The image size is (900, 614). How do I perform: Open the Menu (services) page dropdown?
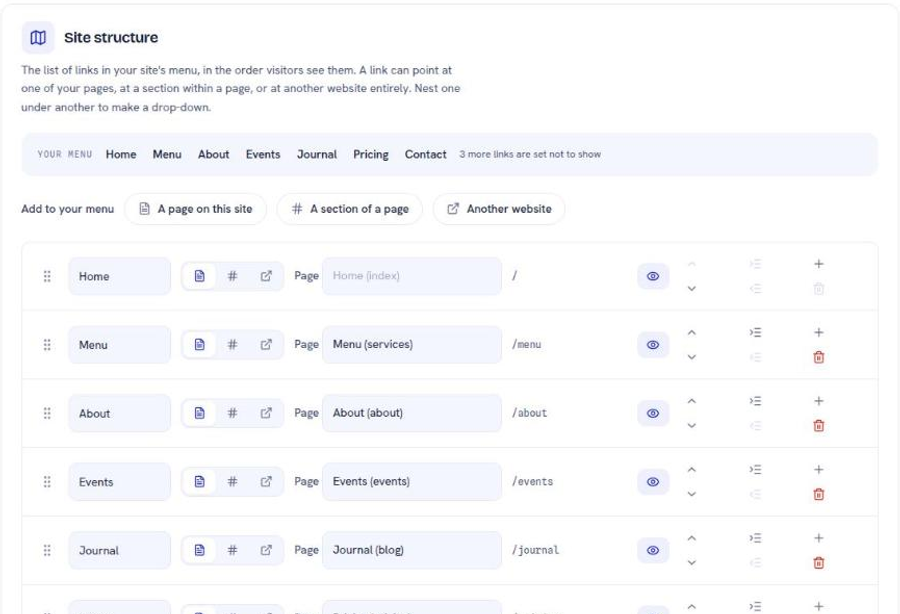click(412, 344)
